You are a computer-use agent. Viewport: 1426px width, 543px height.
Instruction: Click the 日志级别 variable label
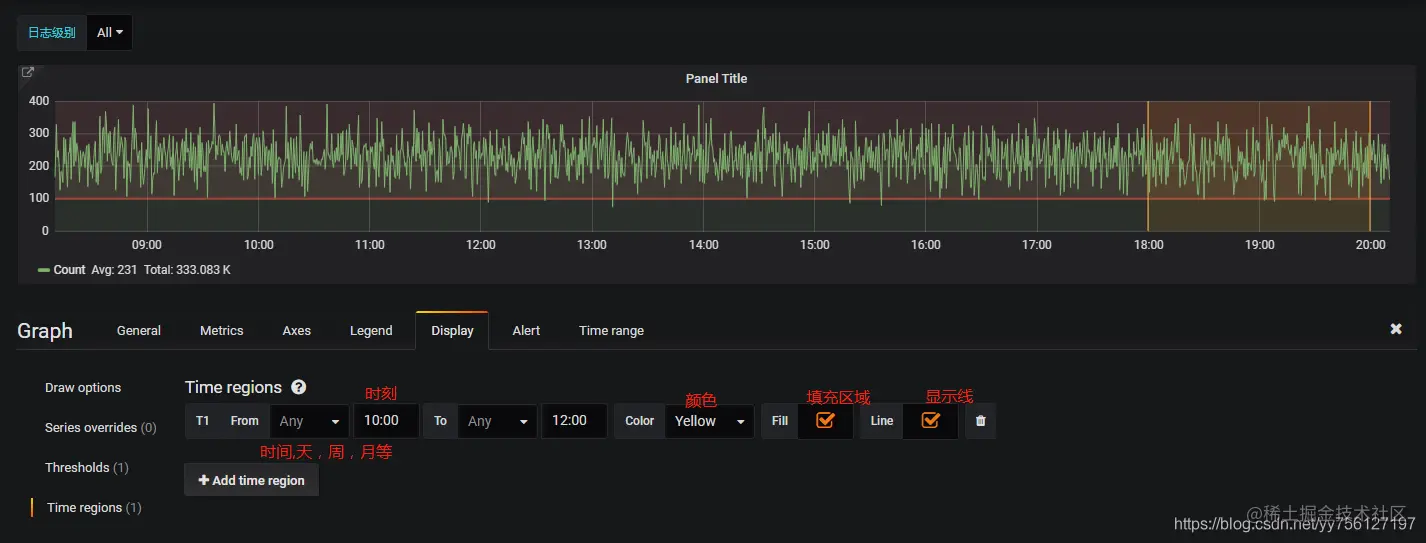[x=51, y=32]
